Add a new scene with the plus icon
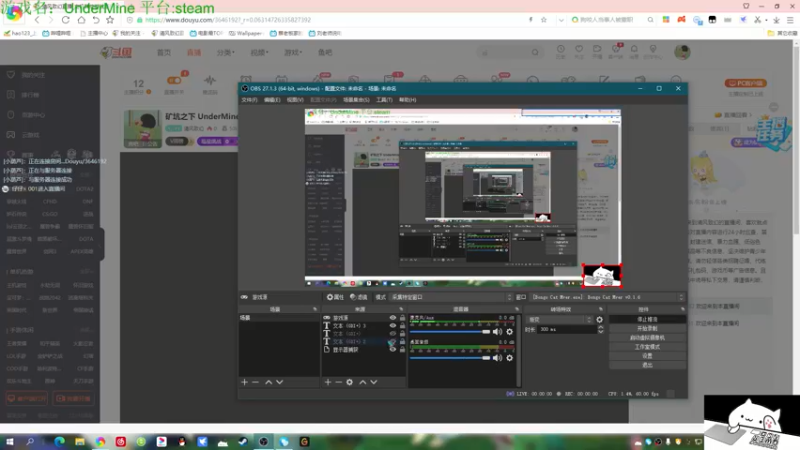 244,382
